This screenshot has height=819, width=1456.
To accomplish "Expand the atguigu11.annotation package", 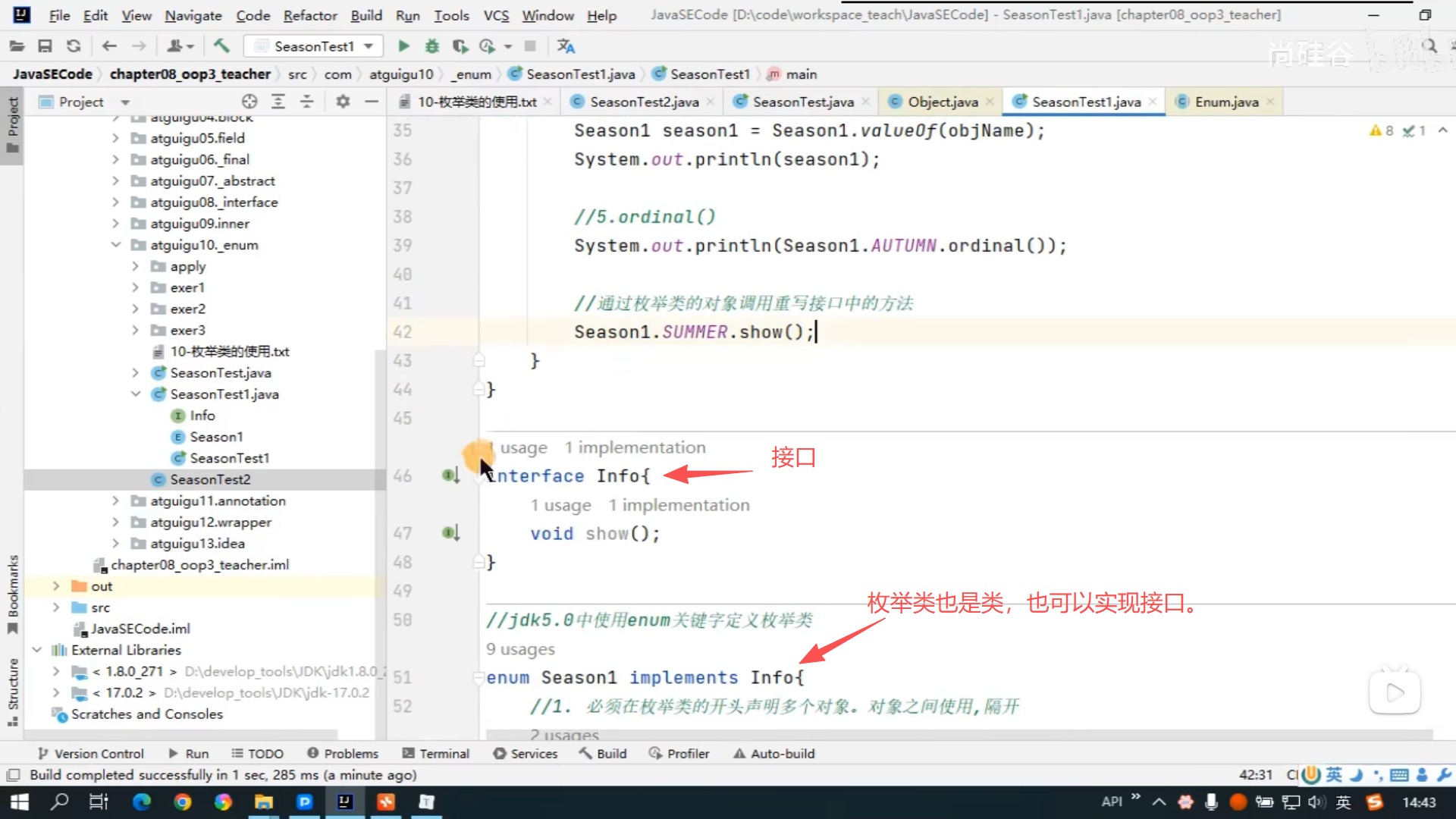I will [116, 500].
